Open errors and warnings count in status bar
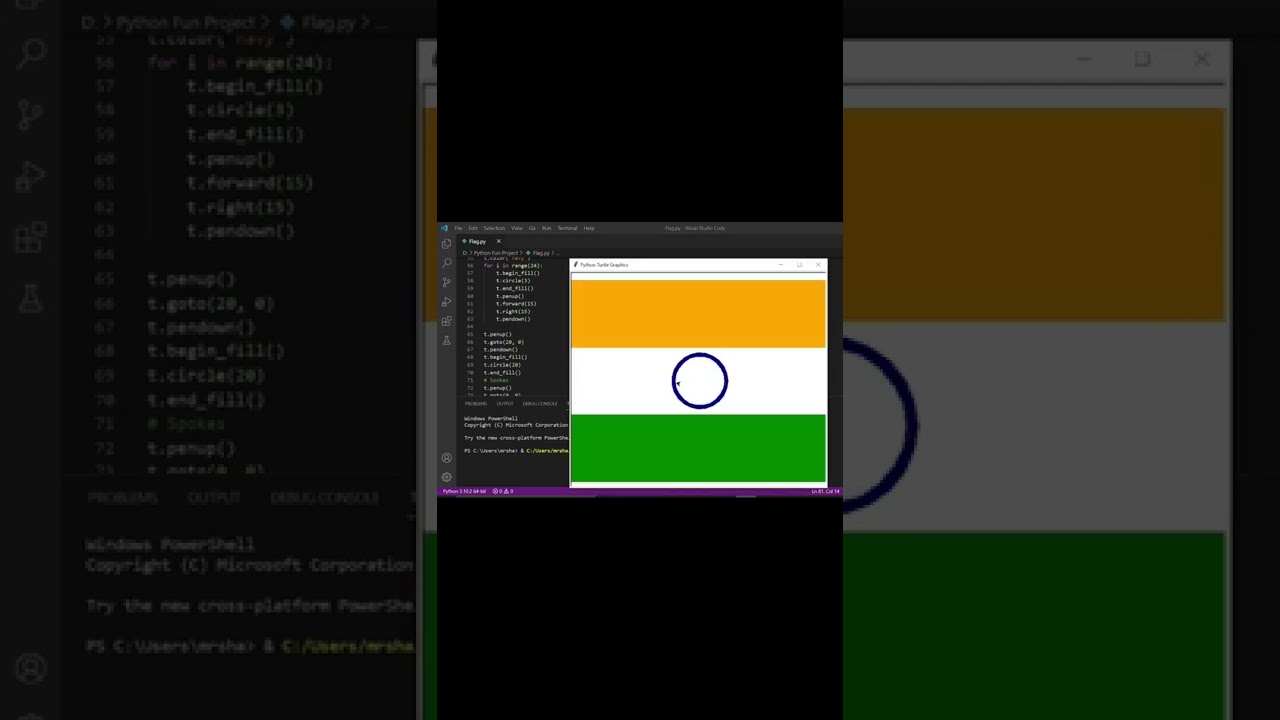1280x720 pixels. click(x=503, y=491)
